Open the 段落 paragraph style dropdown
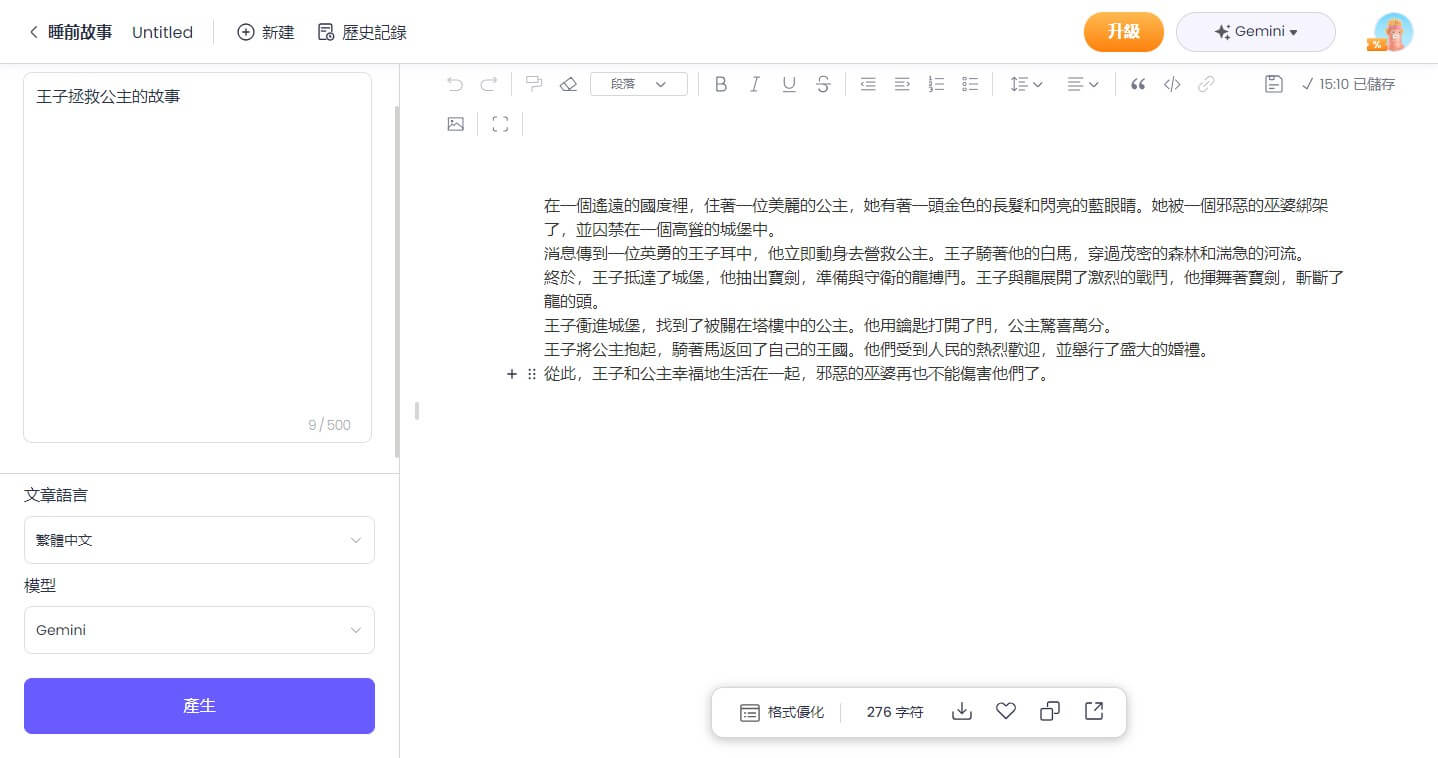This screenshot has width=1438, height=758. [x=639, y=84]
